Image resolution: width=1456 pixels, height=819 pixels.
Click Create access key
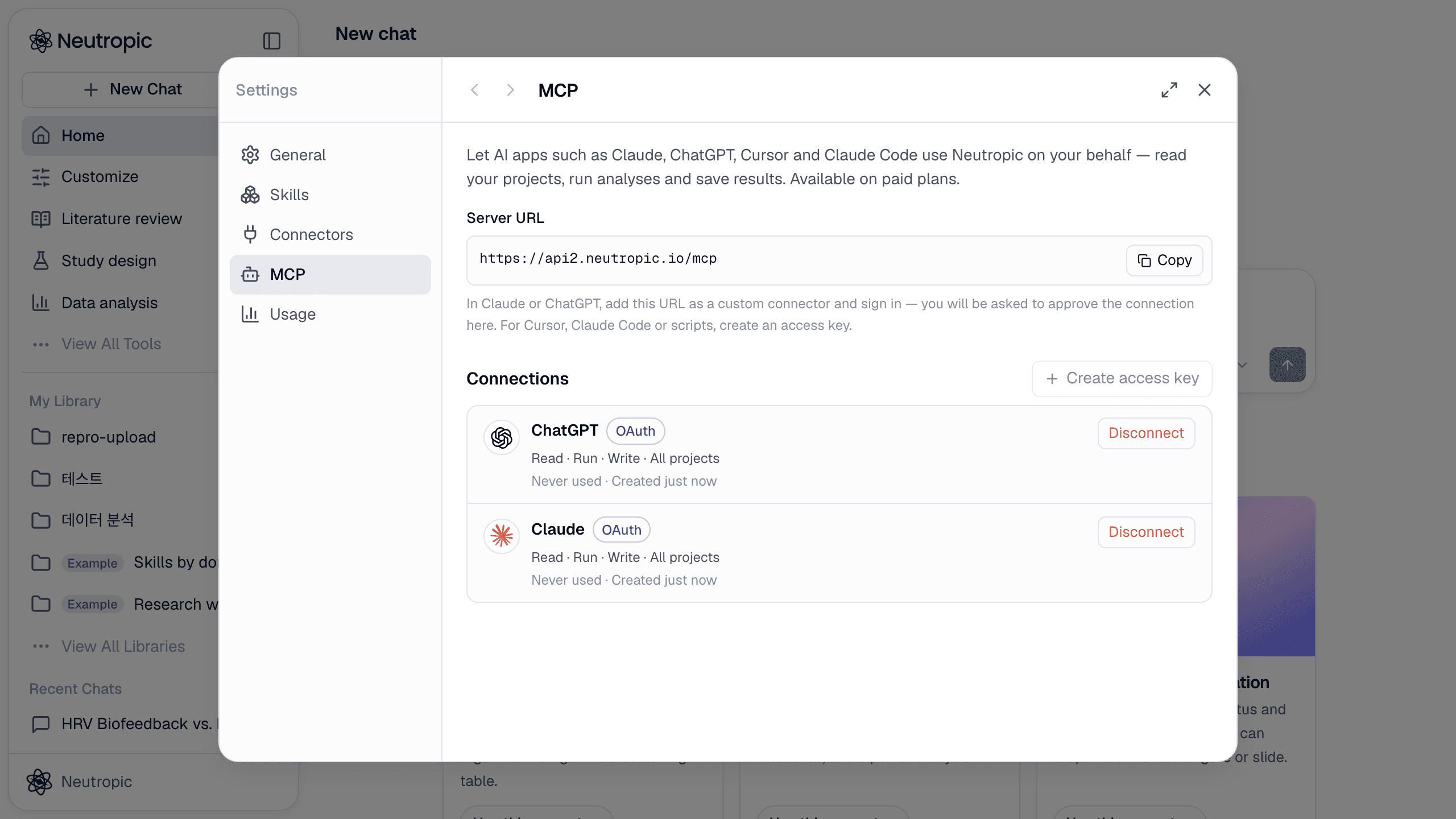point(1122,379)
